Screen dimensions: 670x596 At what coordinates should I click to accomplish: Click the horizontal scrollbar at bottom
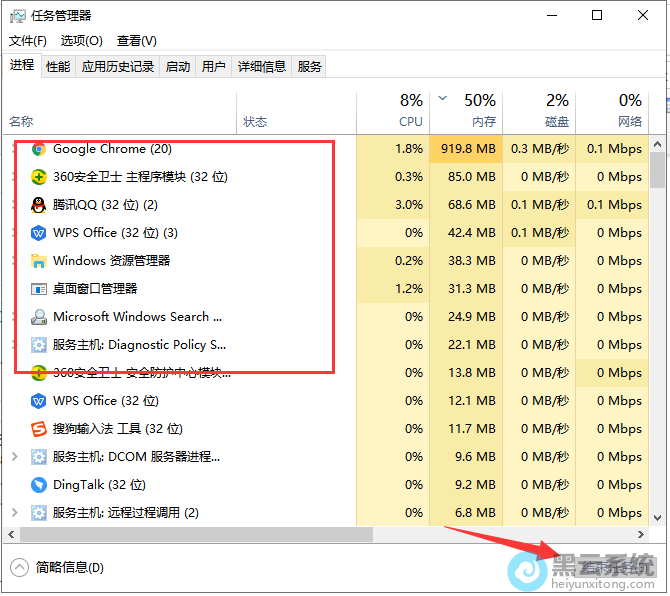[x=300, y=535]
